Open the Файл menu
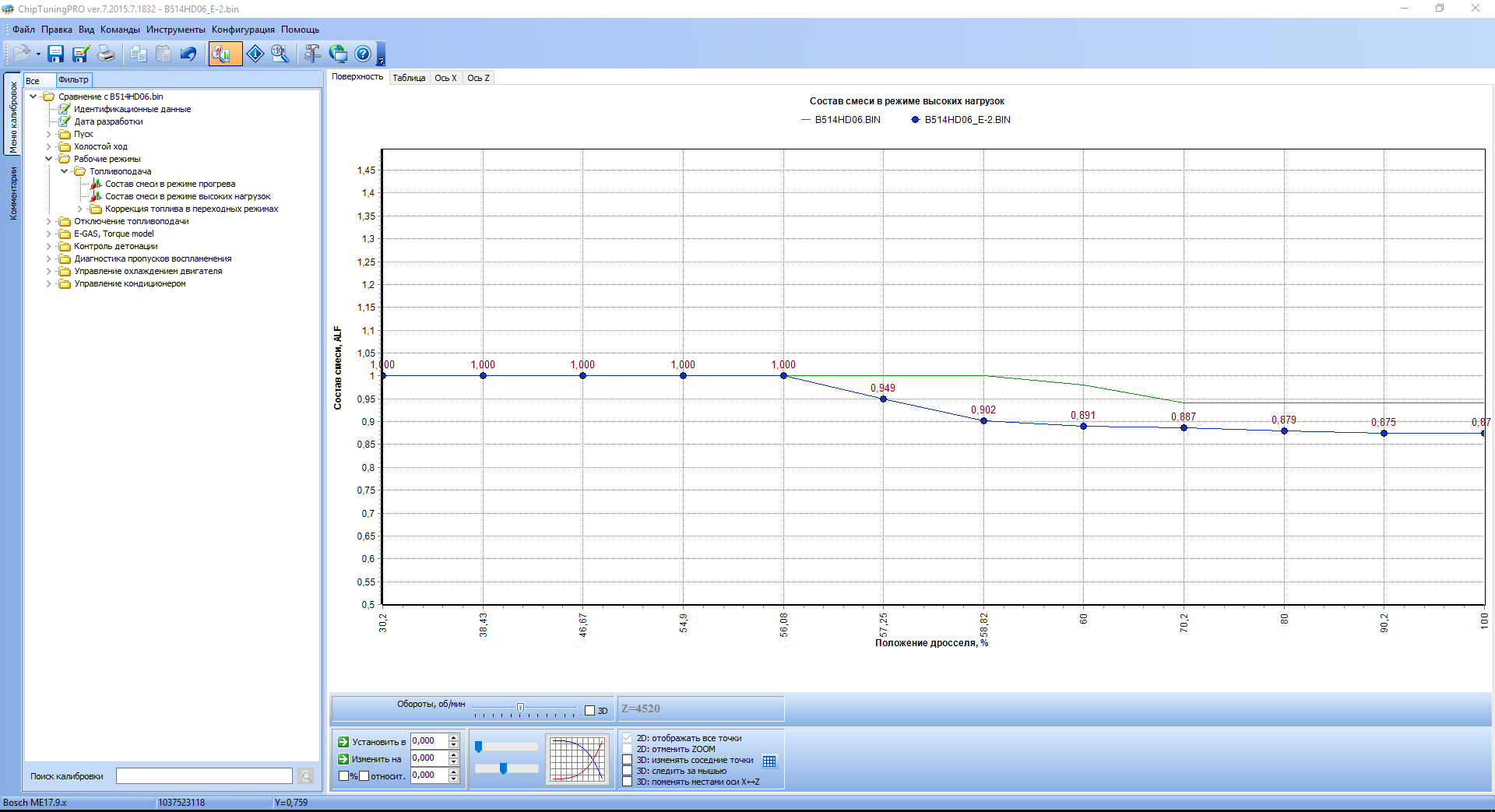The image size is (1495, 812). 23,30
